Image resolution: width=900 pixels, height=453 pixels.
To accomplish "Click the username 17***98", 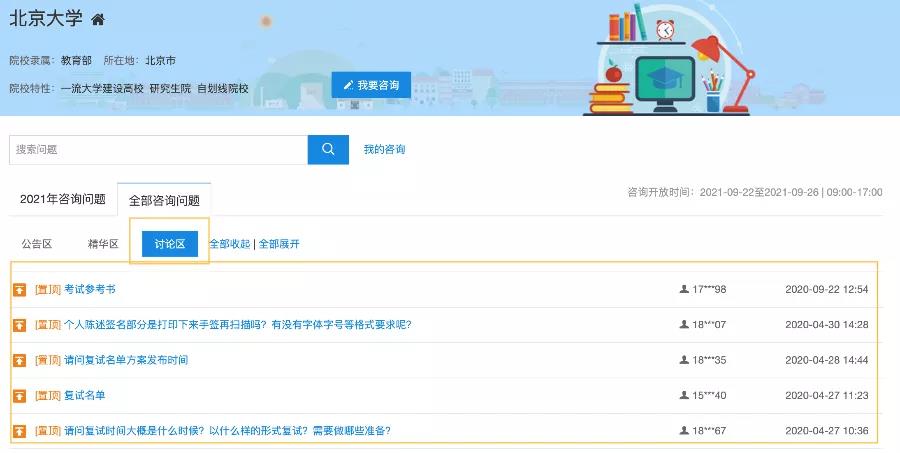I will pos(709,289).
